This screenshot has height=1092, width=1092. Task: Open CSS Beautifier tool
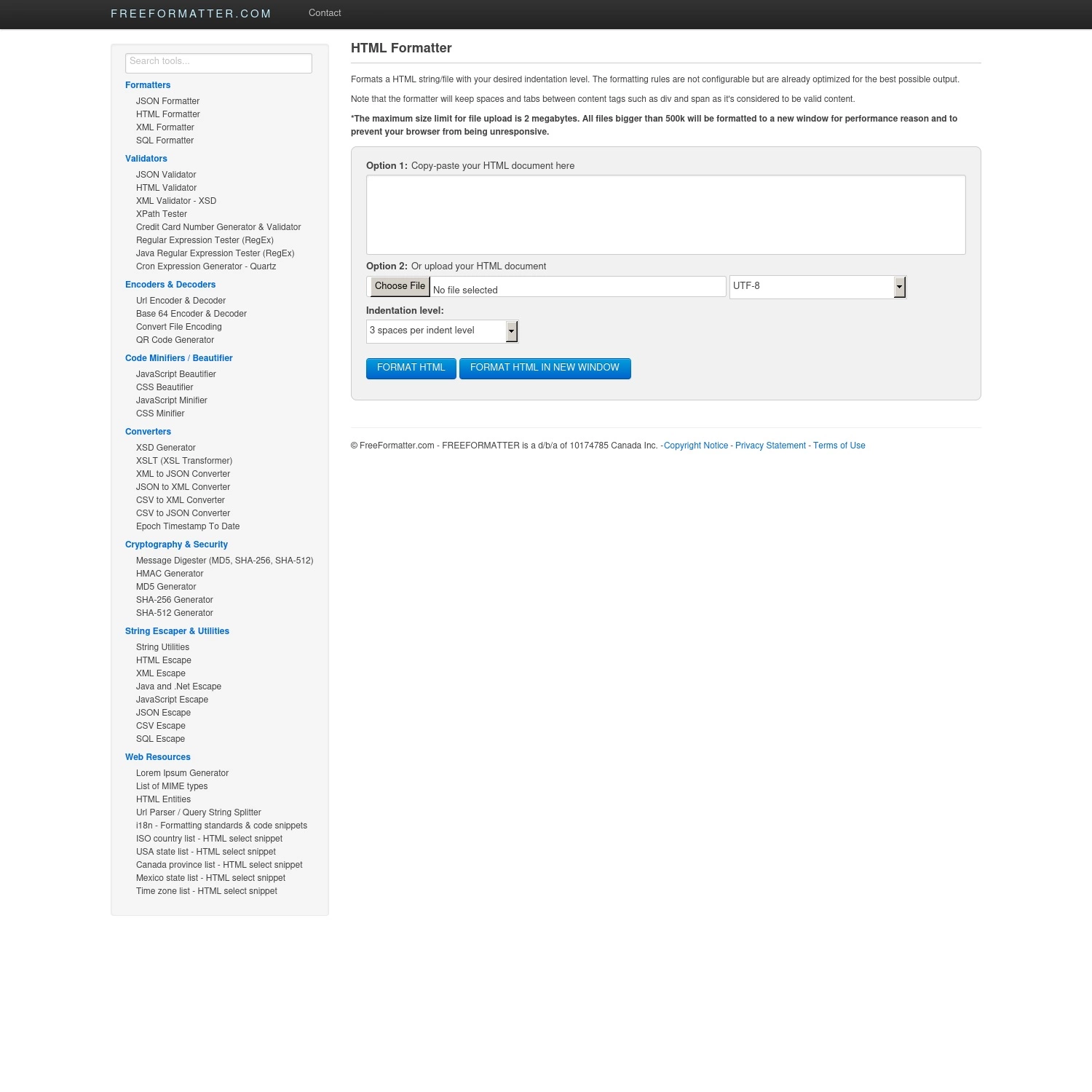pos(165,387)
